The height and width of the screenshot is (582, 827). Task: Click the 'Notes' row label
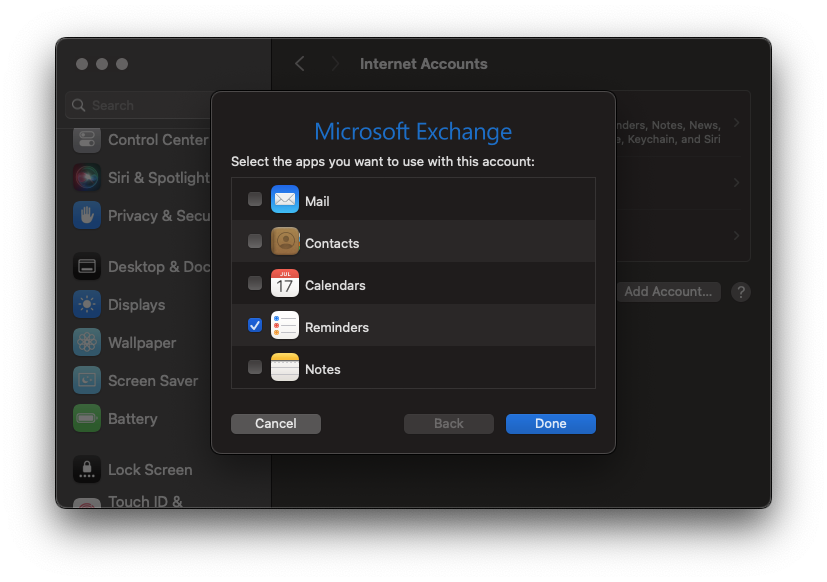pos(322,369)
